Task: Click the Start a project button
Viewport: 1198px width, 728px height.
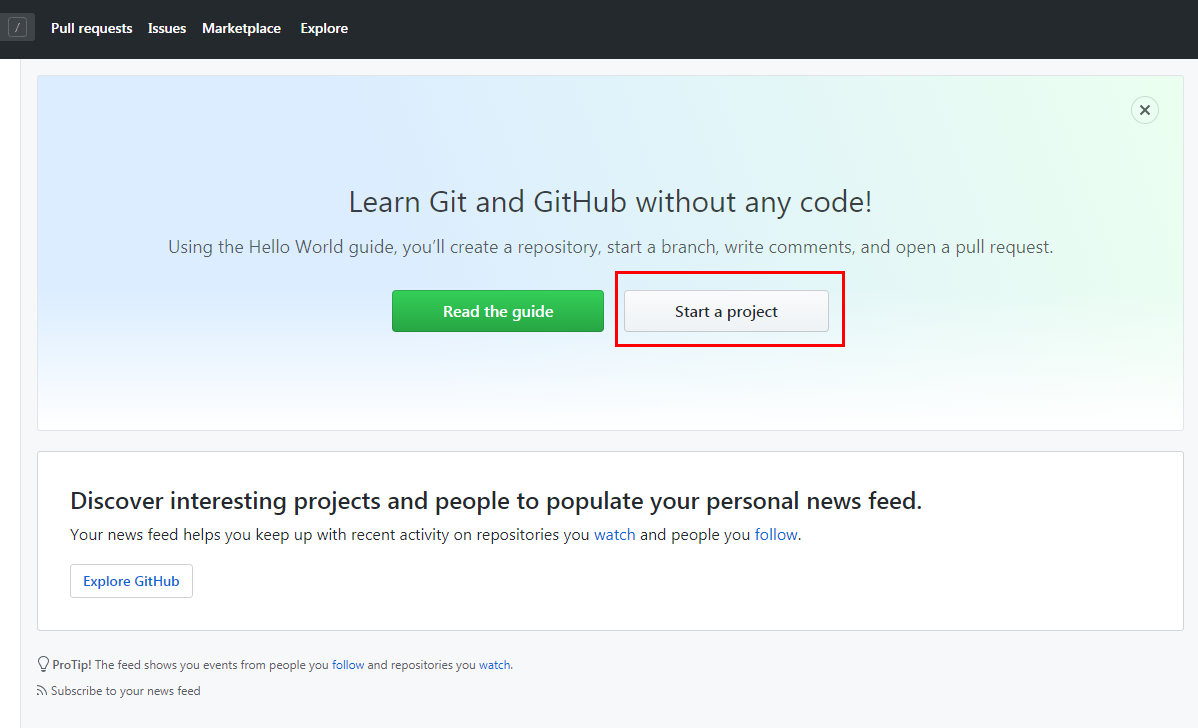Action: click(x=726, y=311)
